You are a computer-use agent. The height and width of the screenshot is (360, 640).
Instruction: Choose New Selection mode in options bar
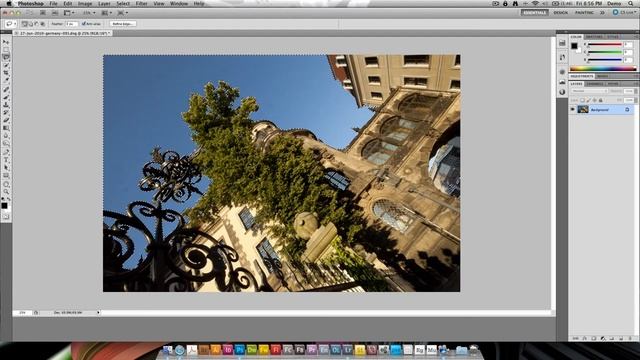[24, 24]
